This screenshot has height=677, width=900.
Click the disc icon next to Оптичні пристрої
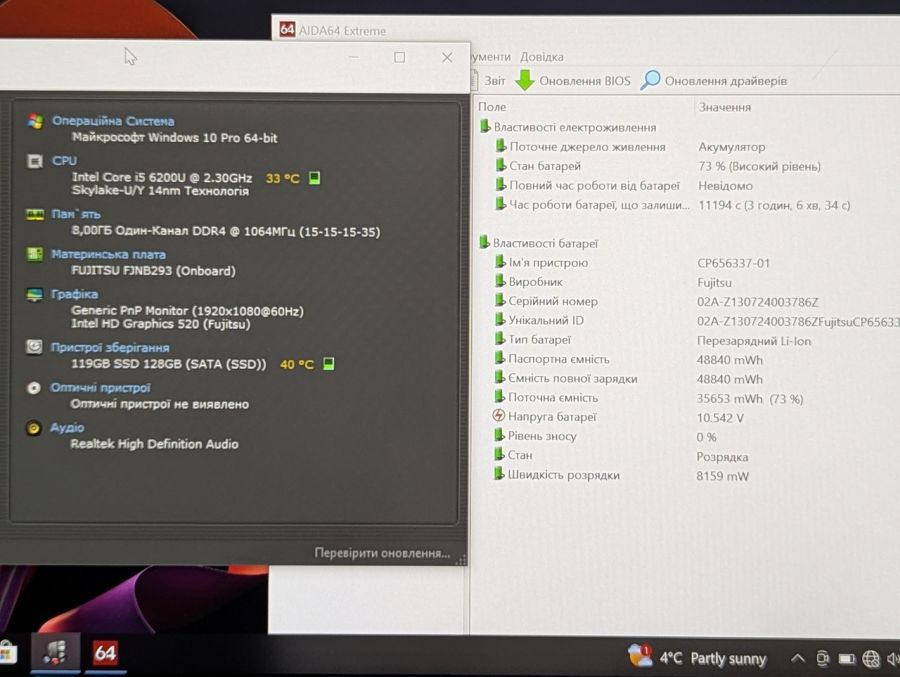(x=34, y=388)
